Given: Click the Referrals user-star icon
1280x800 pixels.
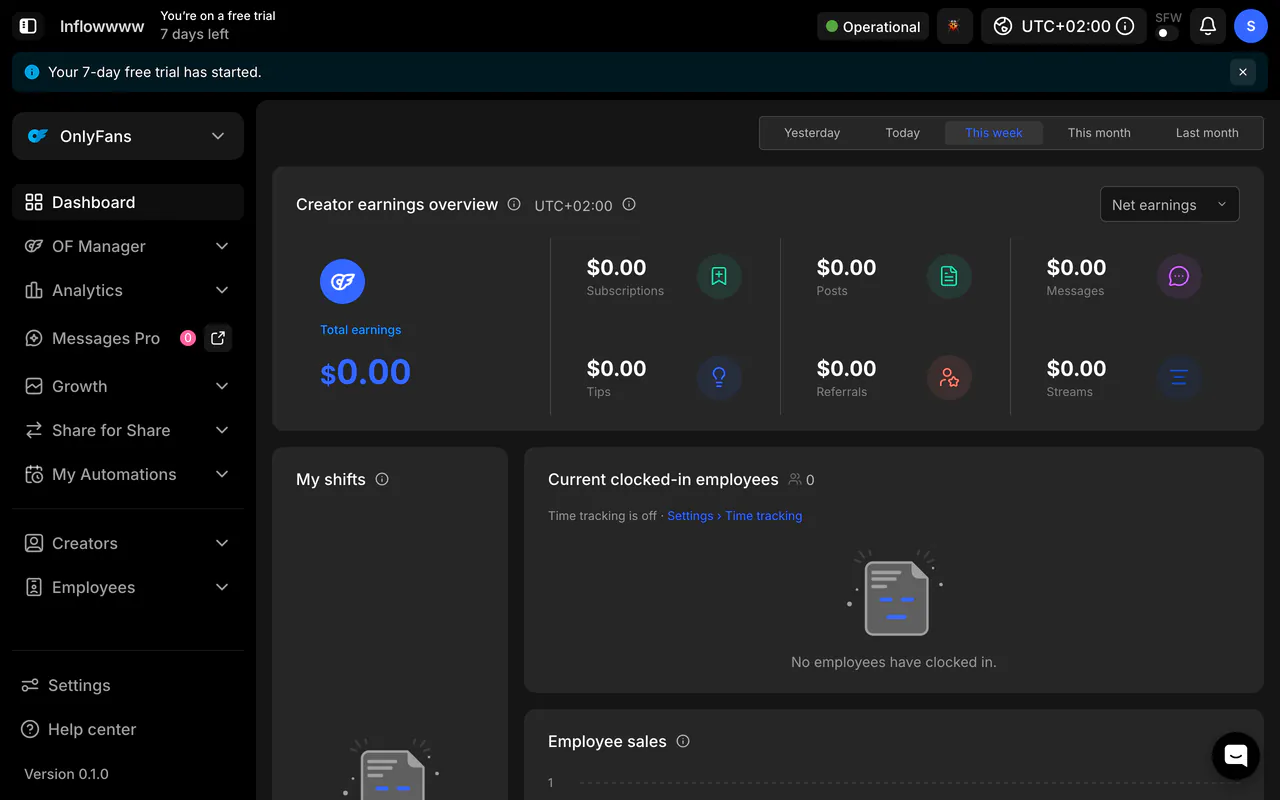Looking at the screenshot, I should point(949,378).
